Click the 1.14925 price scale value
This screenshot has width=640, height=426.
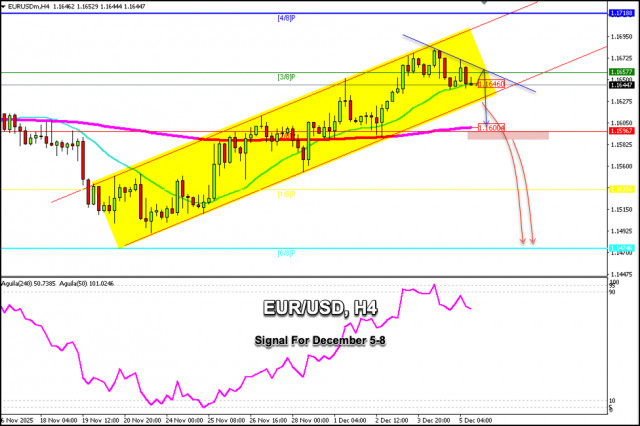[x=622, y=231]
